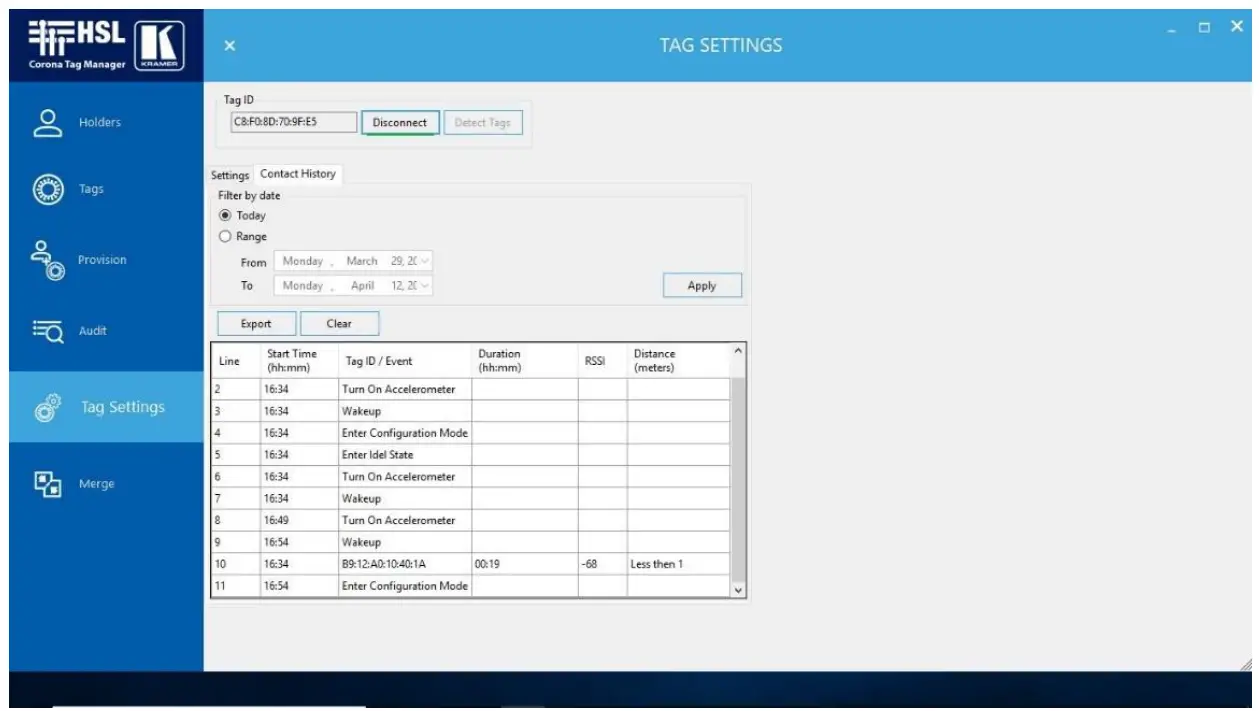This screenshot has height=711, width=1259.
Task: Click the RSSI column header
Action: click(x=602, y=360)
